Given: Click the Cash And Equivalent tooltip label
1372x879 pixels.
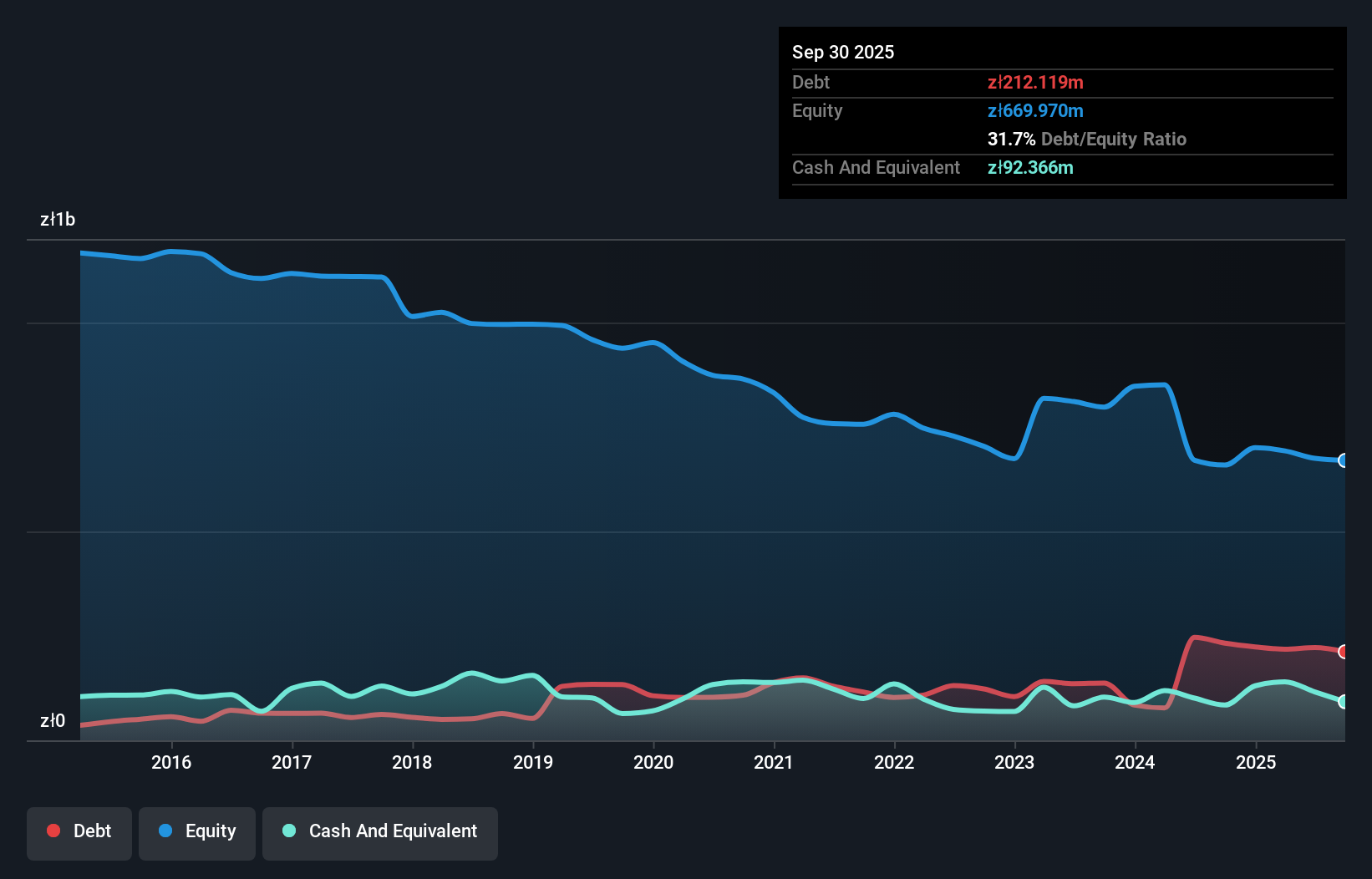Looking at the screenshot, I should pyautogui.click(x=876, y=167).
